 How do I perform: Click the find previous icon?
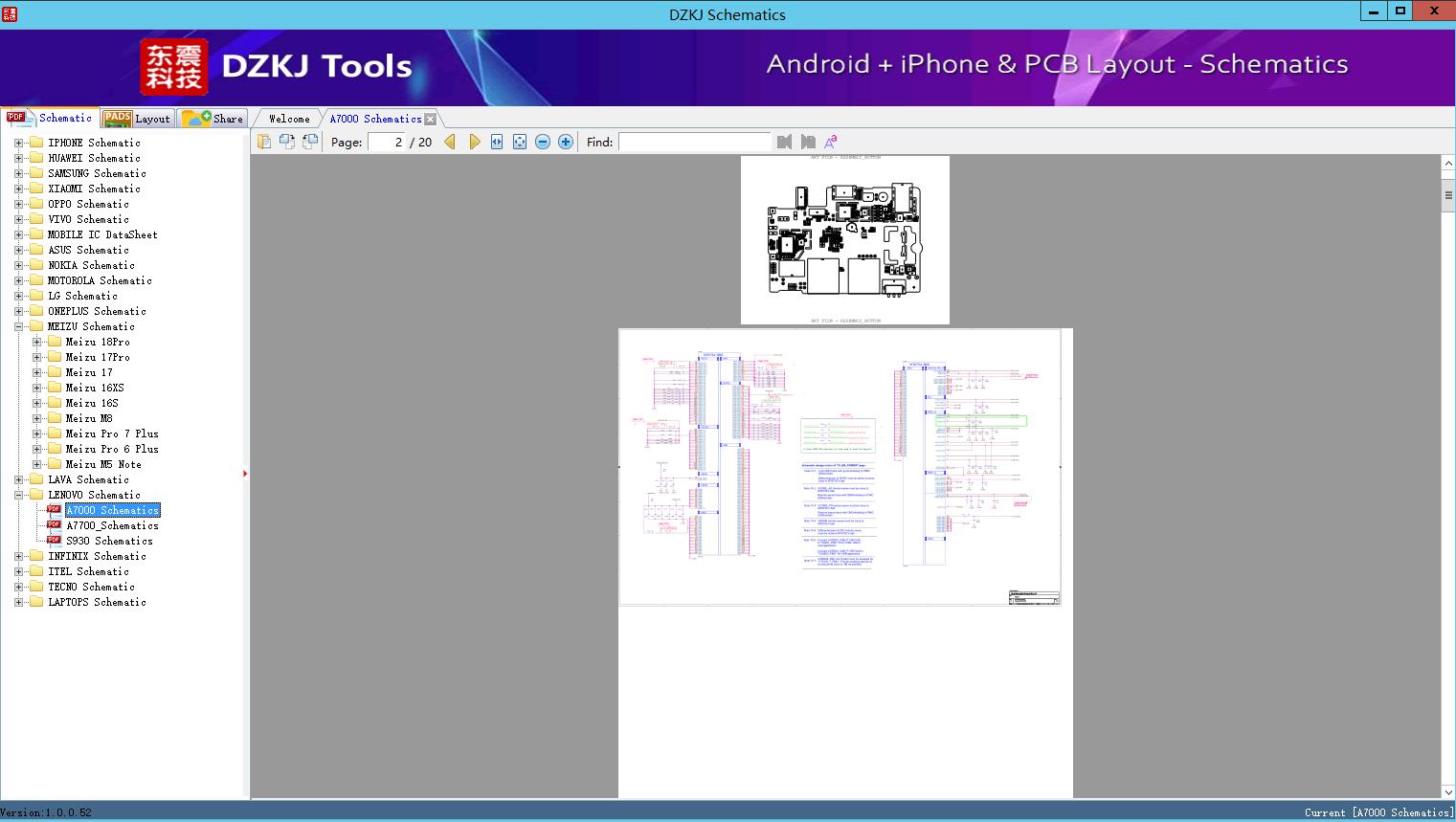tap(785, 142)
